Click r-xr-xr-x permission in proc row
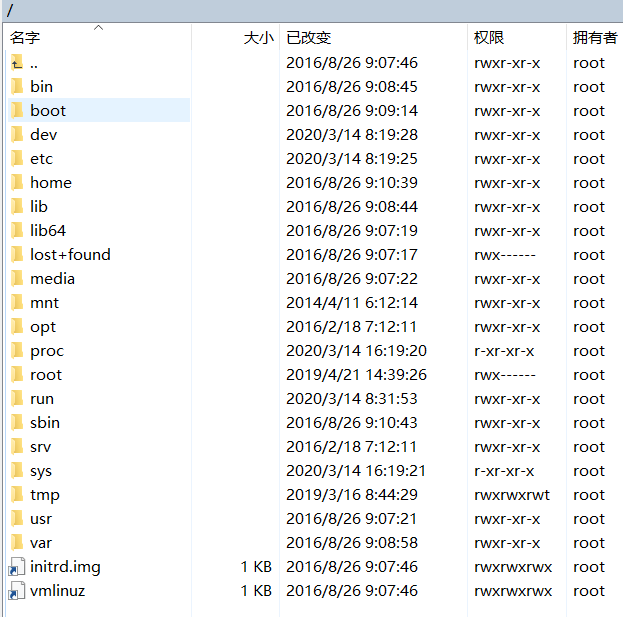Screen dimensions: 623x617 (x=504, y=350)
